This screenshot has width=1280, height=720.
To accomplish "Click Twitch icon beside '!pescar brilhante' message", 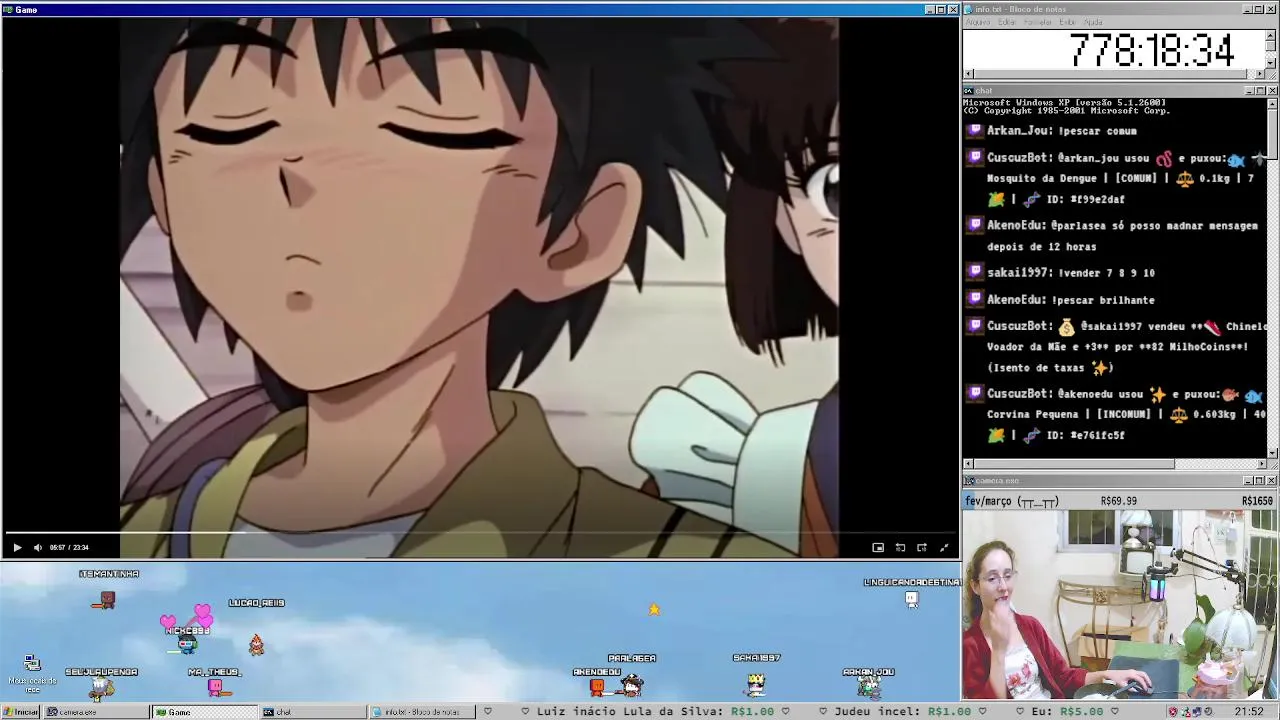I will pyautogui.click(x=975, y=299).
